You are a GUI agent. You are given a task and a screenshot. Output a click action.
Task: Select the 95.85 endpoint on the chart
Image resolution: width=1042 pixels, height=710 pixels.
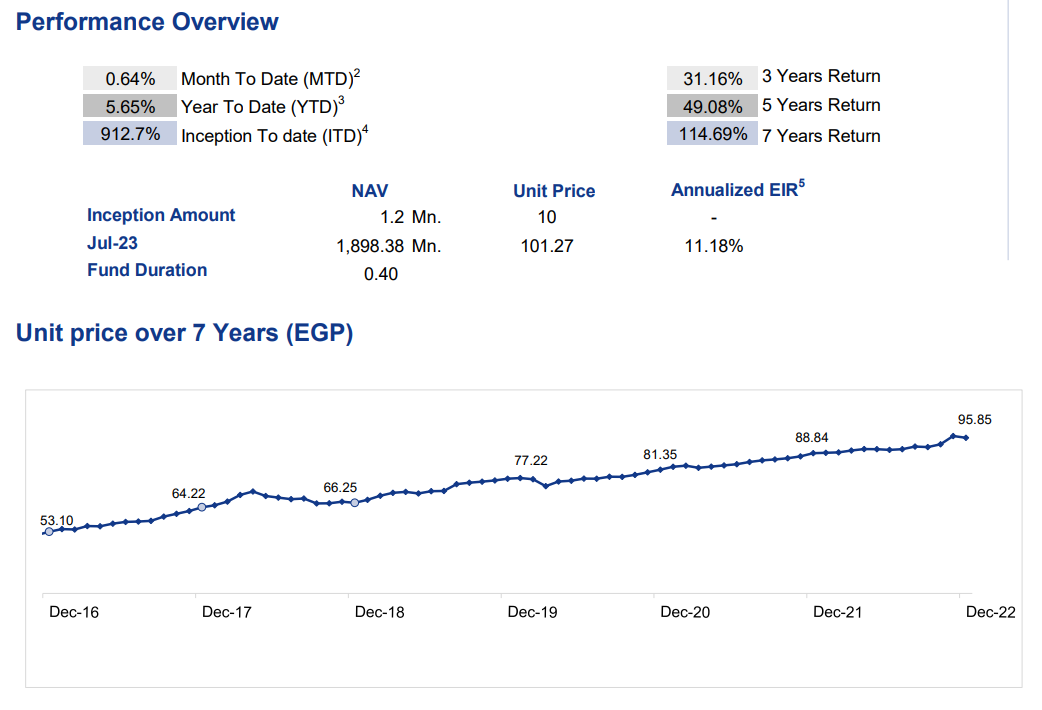click(964, 437)
